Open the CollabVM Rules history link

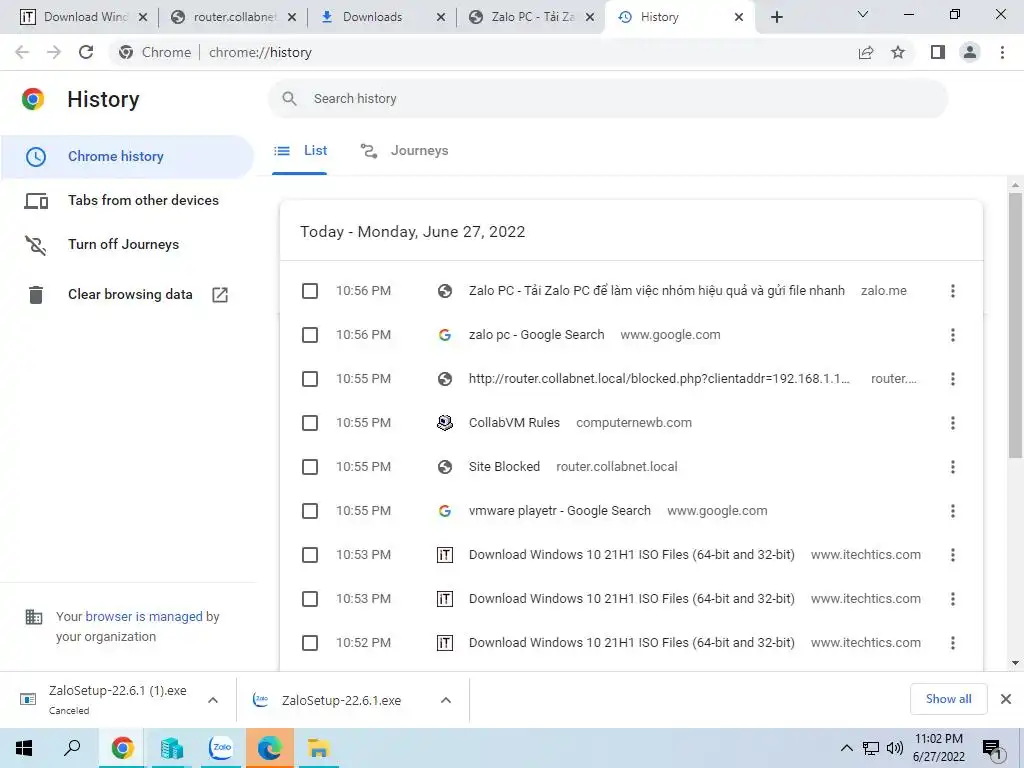514,423
